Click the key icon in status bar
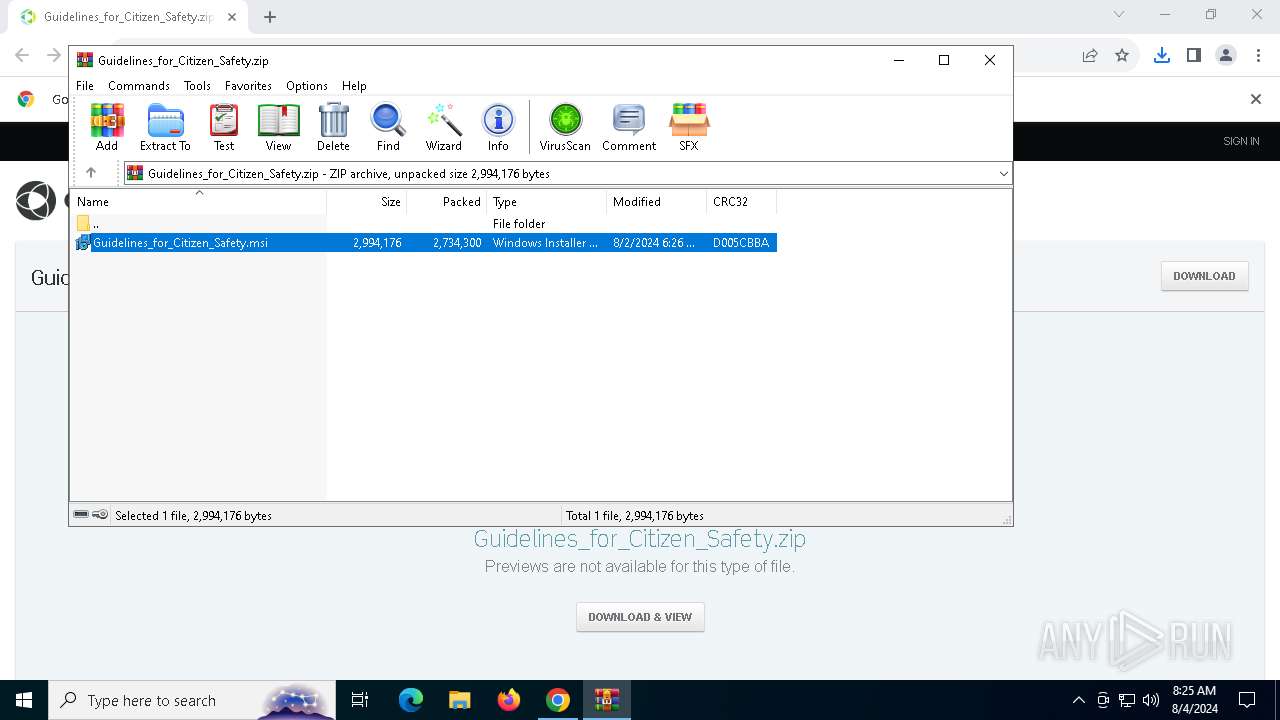Image resolution: width=1280 pixels, height=720 pixels. coord(100,515)
